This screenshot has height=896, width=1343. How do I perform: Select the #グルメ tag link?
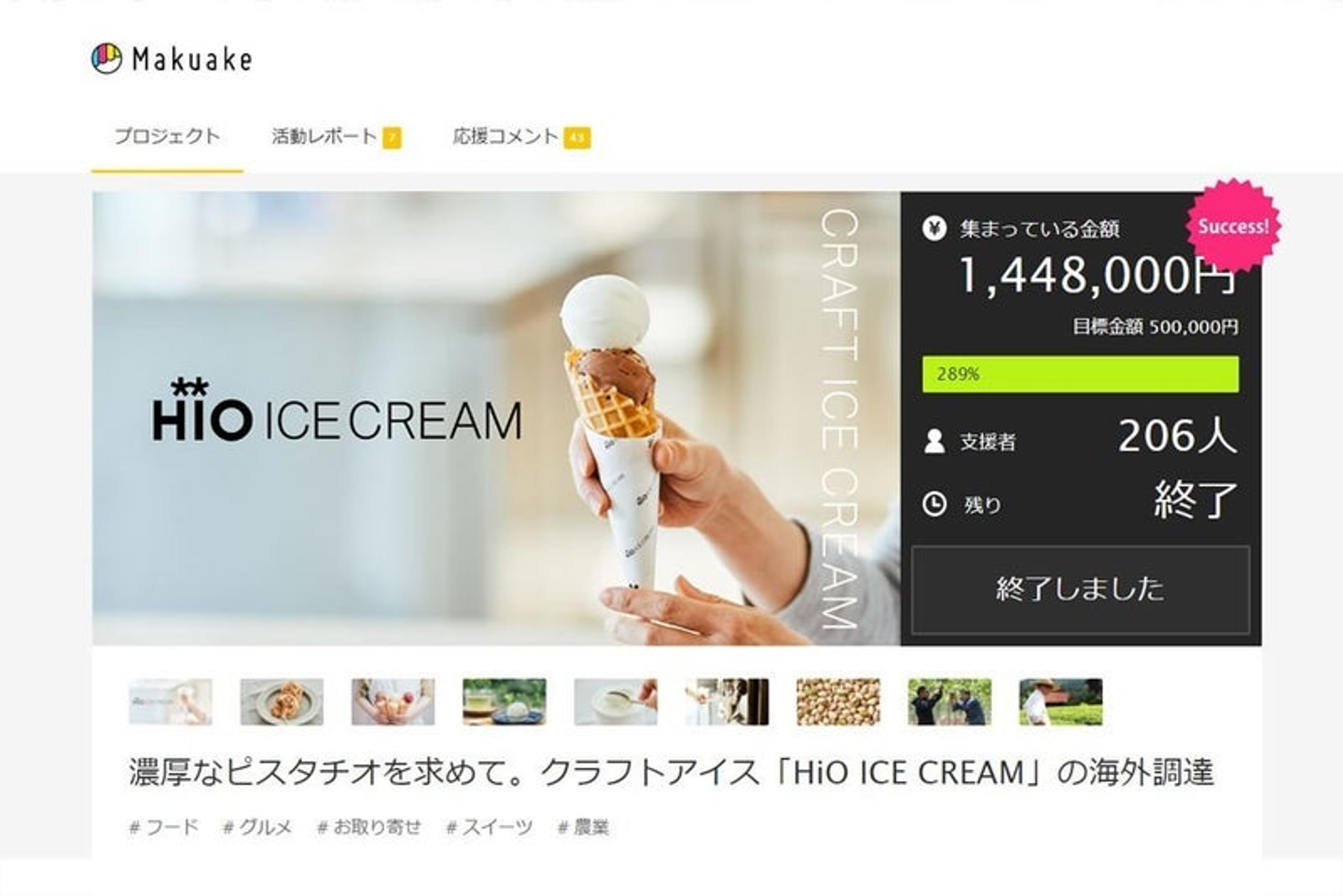[x=257, y=827]
